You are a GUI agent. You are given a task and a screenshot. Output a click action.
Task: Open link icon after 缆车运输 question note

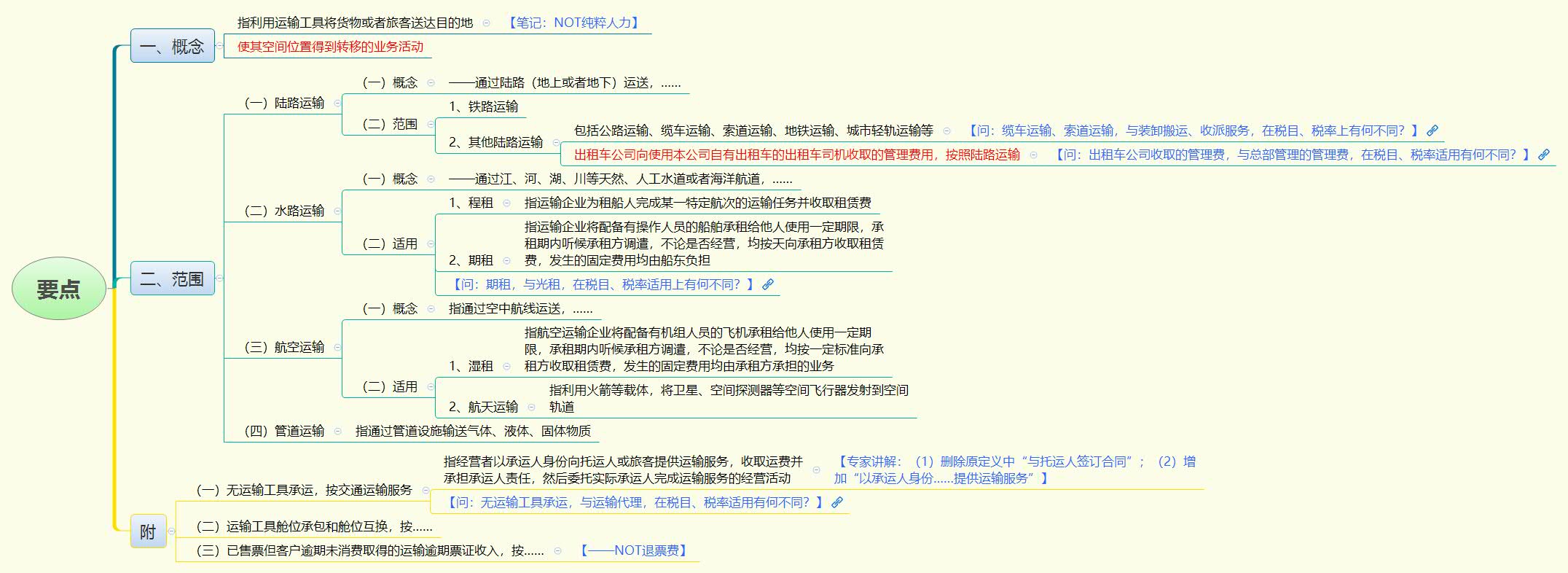(1432, 130)
